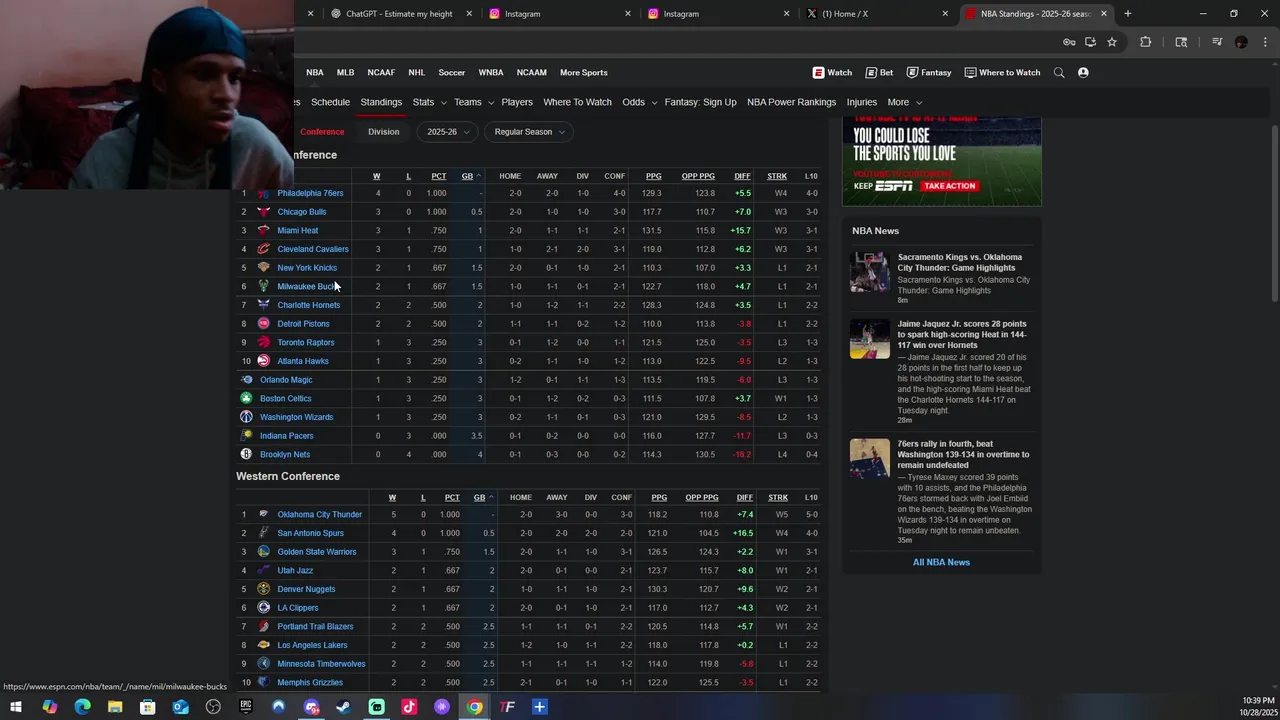Open the 2025-26 season dropdown

click(x=447, y=132)
